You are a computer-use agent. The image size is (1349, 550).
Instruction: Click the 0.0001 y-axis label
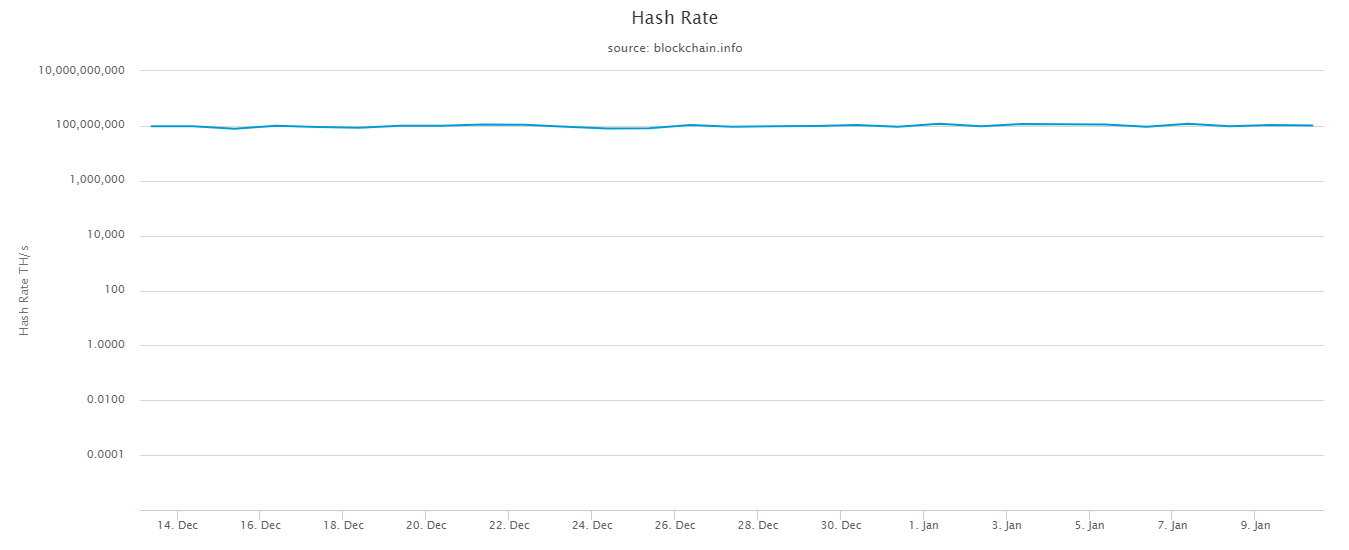[x=105, y=455]
